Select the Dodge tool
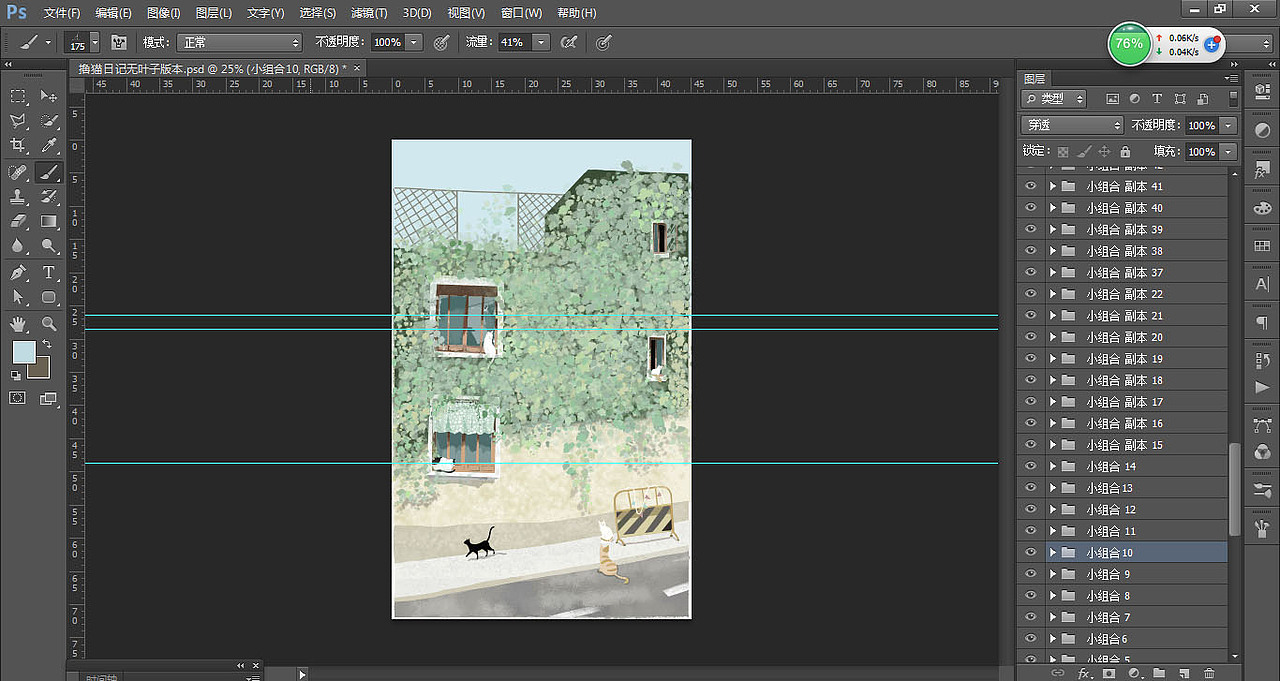Screen dimensions: 1280x681 [49, 246]
